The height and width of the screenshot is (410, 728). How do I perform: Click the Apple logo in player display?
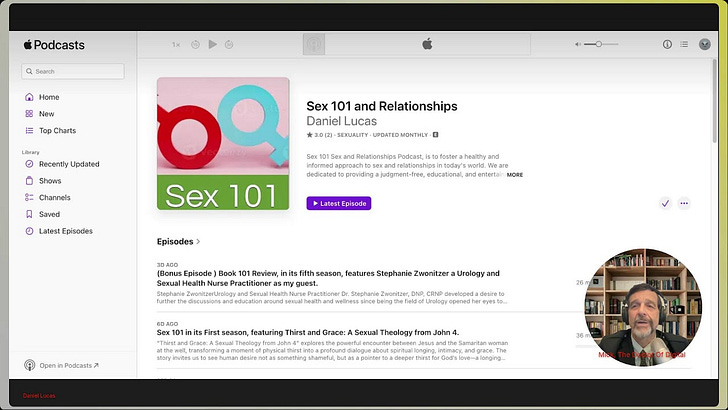point(427,44)
